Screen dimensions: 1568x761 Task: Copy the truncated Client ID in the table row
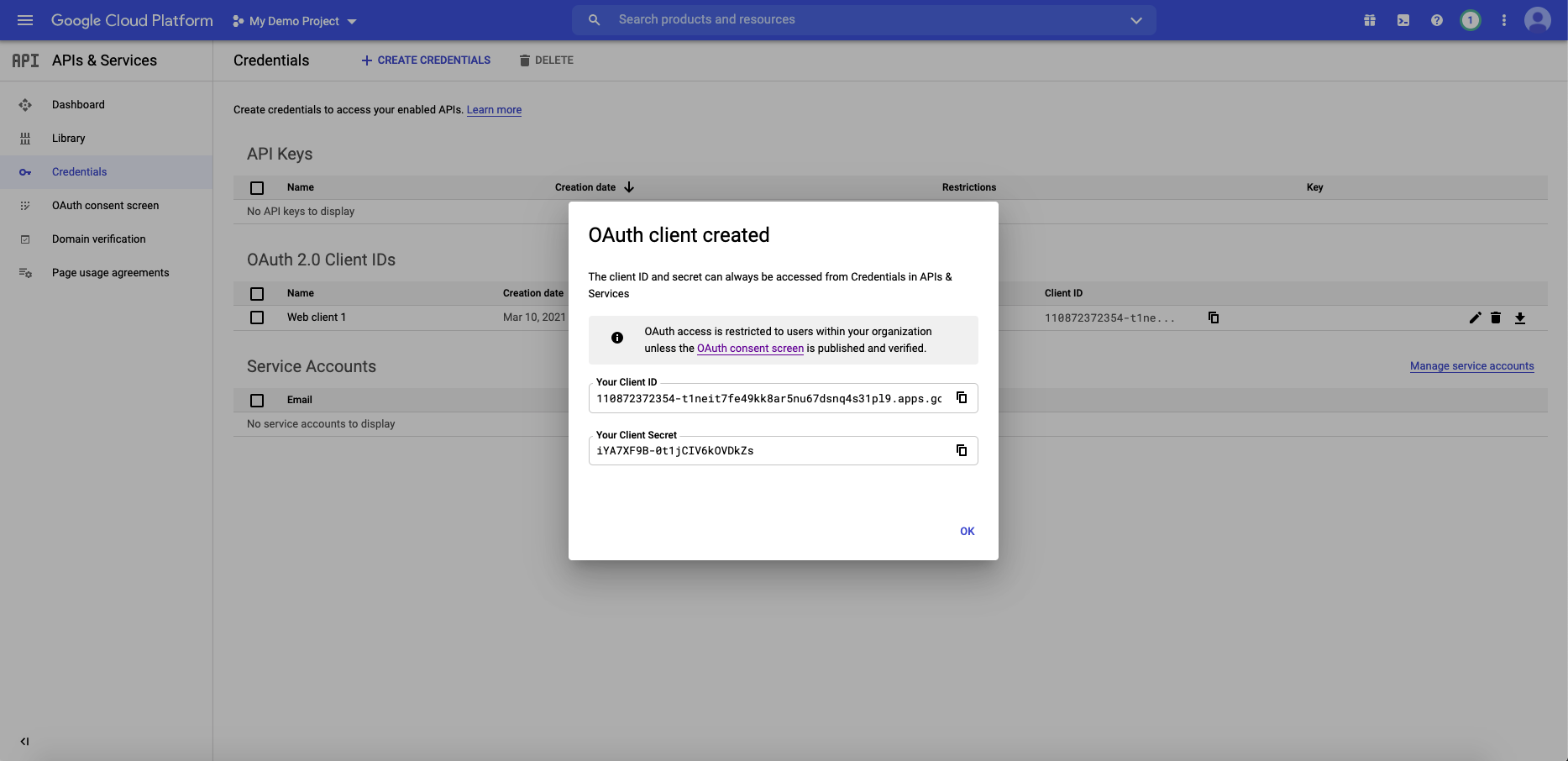click(x=1214, y=318)
